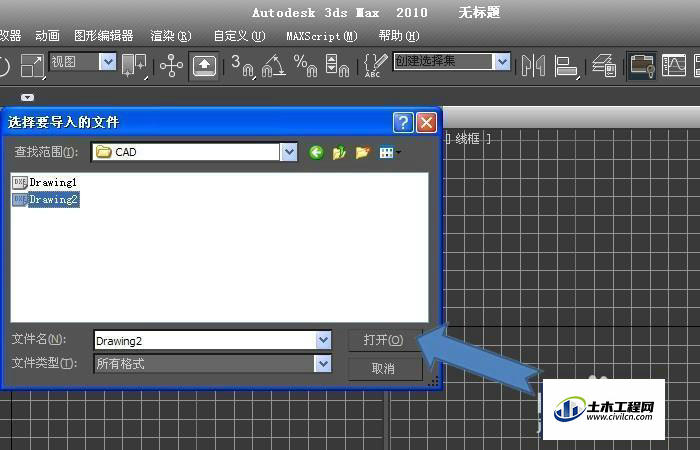Open the 动画 menu
This screenshot has width=700, height=450.
point(47,36)
